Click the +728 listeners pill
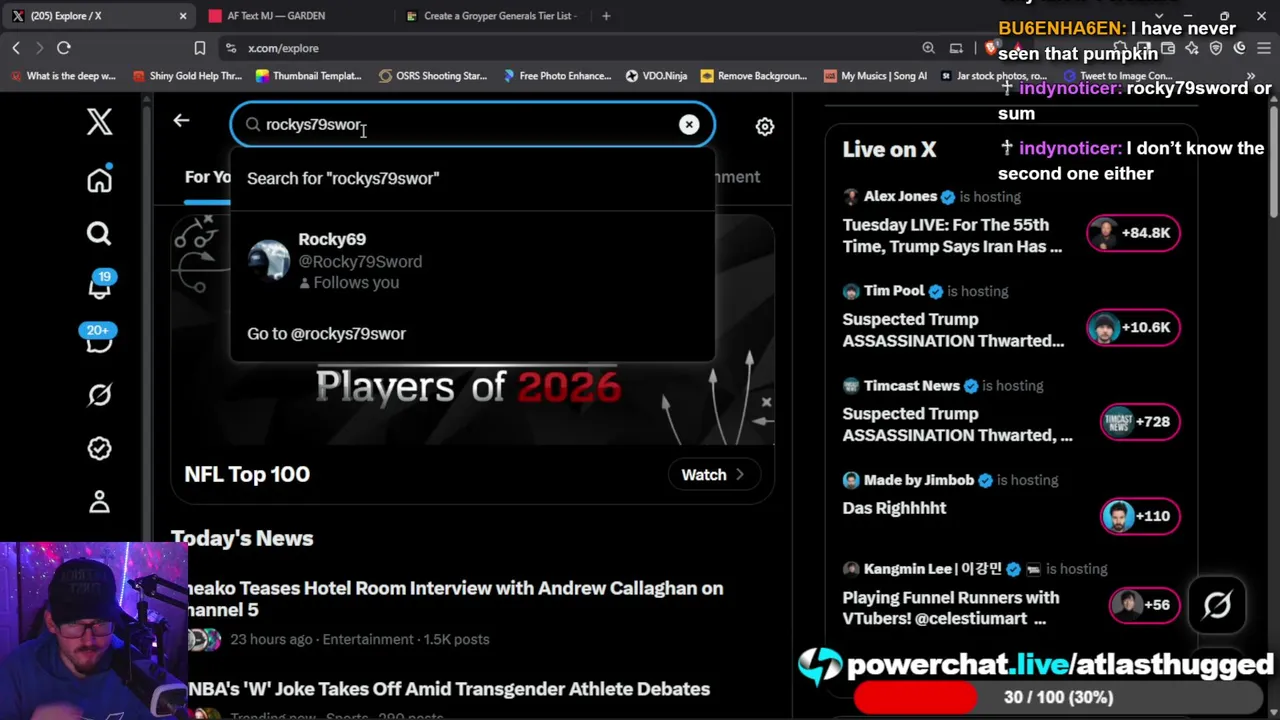Image resolution: width=1280 pixels, height=720 pixels. point(1139,421)
